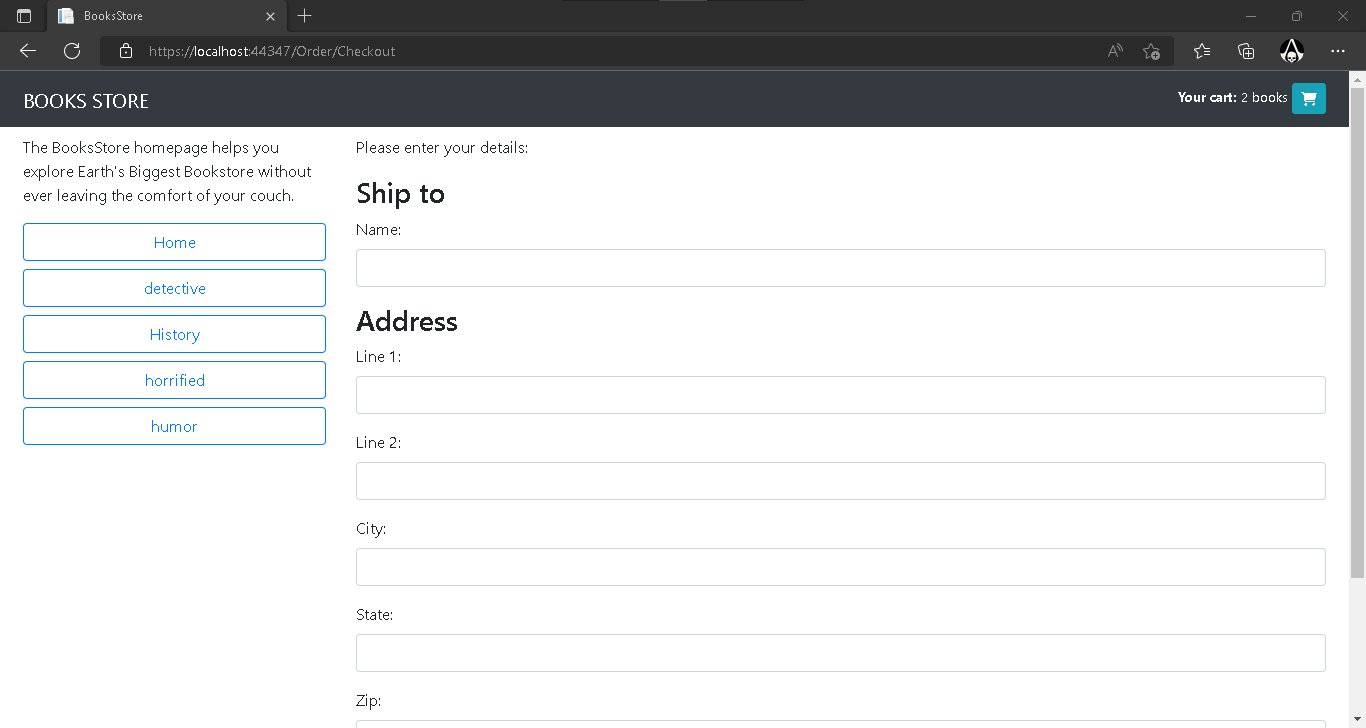The image size is (1366, 728).
Task: Open the shopping cart icon button
Action: [1308, 98]
